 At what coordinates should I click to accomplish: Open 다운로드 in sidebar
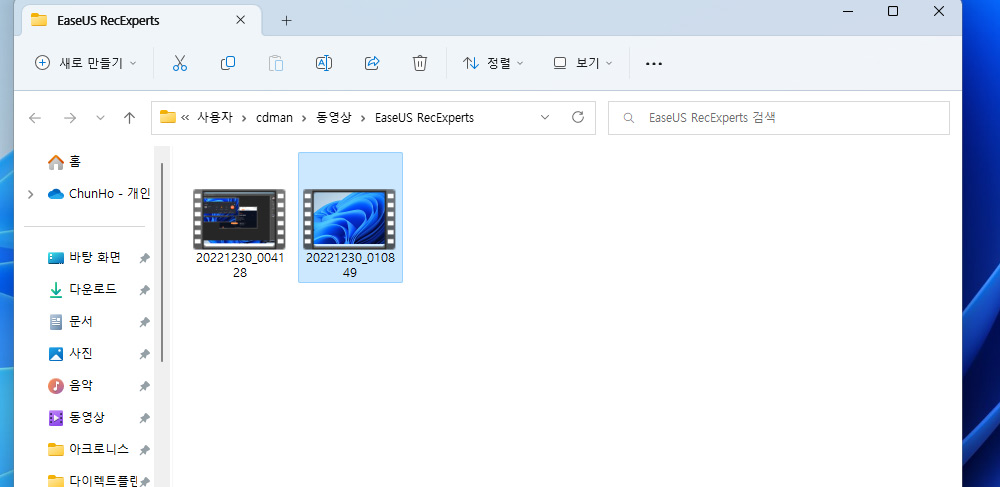tap(83, 289)
